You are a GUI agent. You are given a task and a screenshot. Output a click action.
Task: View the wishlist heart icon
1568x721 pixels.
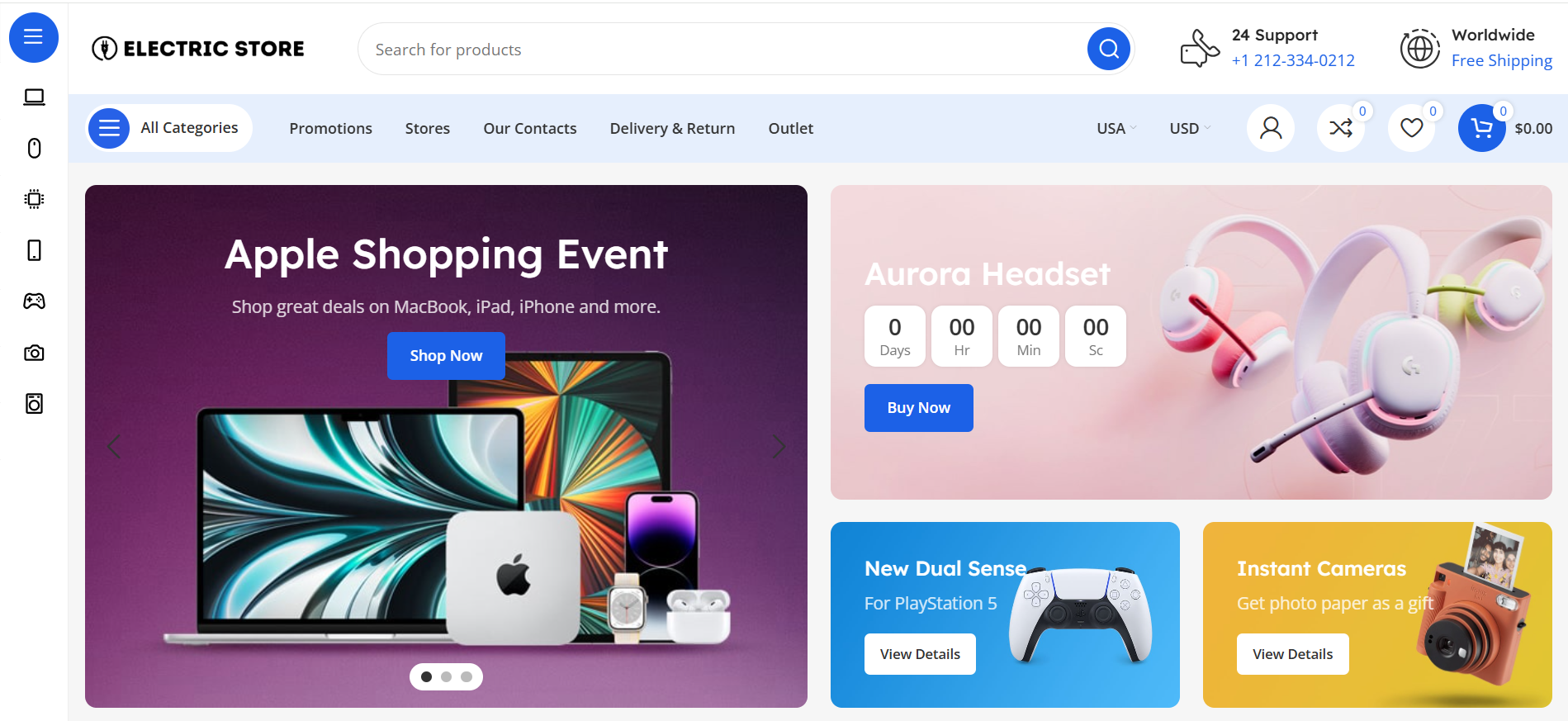[1412, 128]
